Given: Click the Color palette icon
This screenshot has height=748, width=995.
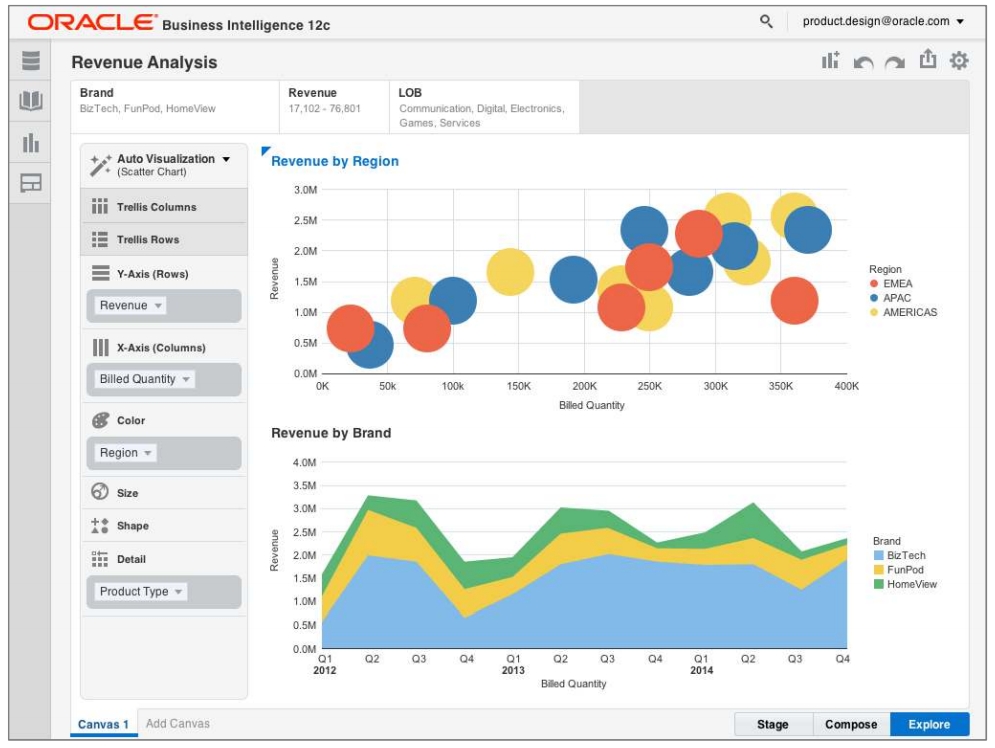Looking at the screenshot, I should 100,420.
